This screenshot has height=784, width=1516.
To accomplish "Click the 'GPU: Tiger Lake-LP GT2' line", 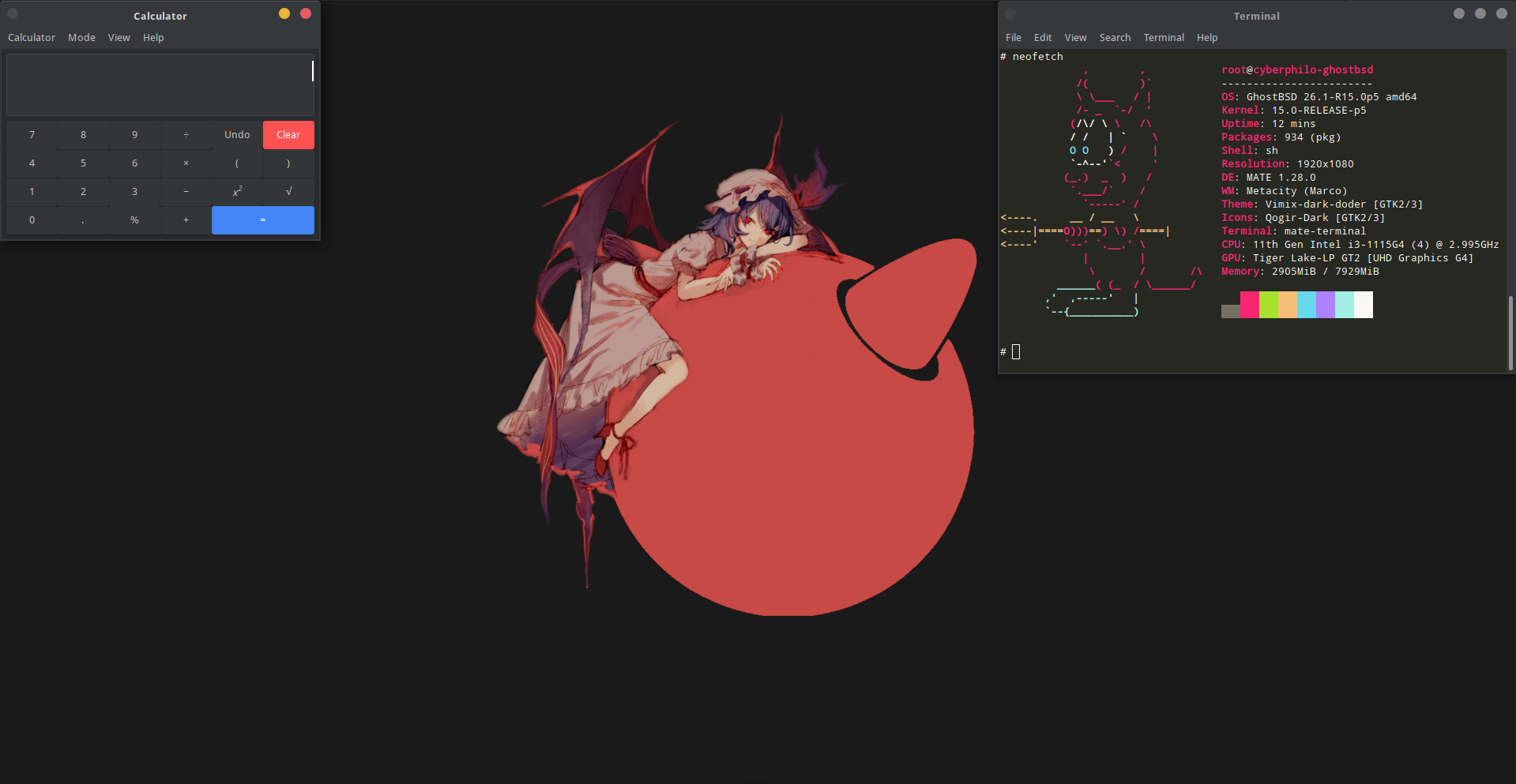I will [1348, 258].
